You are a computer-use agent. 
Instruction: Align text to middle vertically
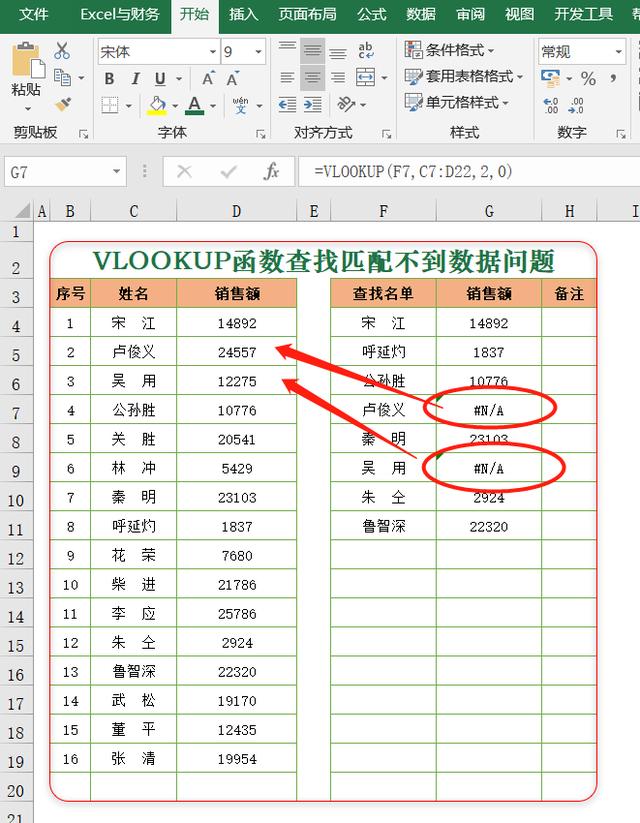pos(312,51)
